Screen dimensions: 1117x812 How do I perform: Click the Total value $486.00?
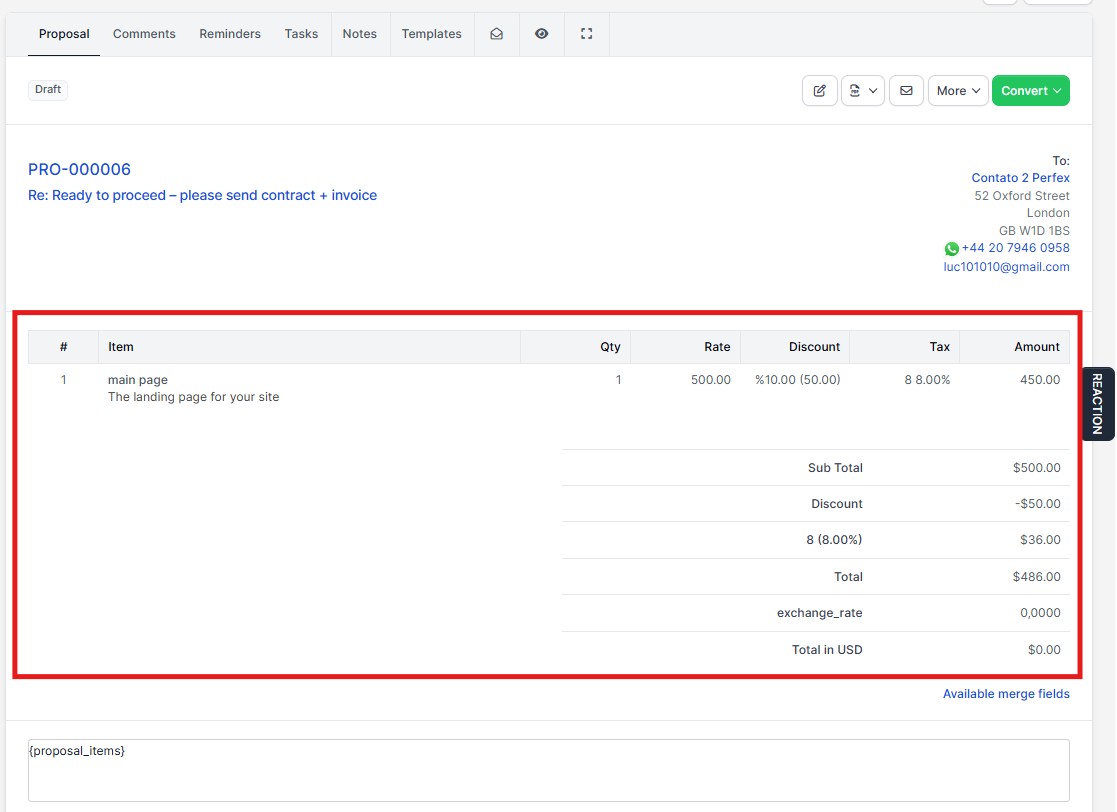point(1037,577)
